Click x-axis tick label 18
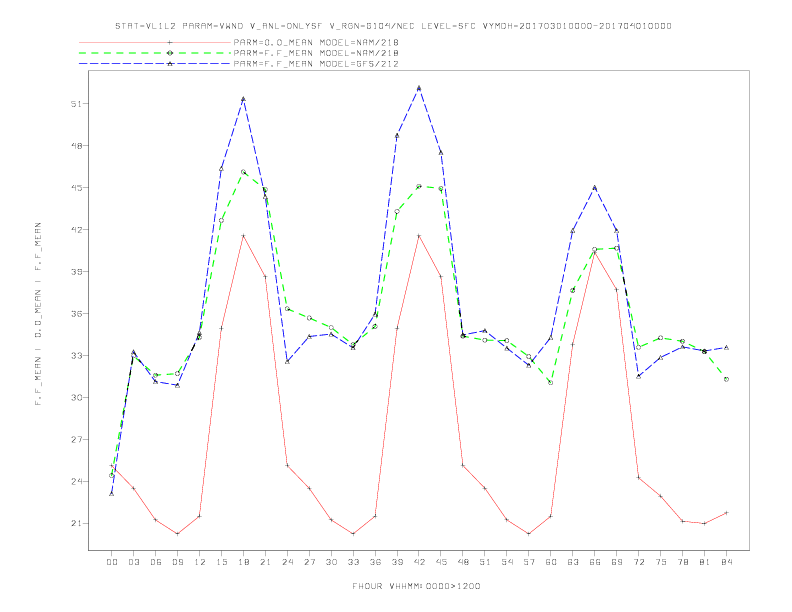The width and height of the screenshot is (792, 612). coord(243,562)
